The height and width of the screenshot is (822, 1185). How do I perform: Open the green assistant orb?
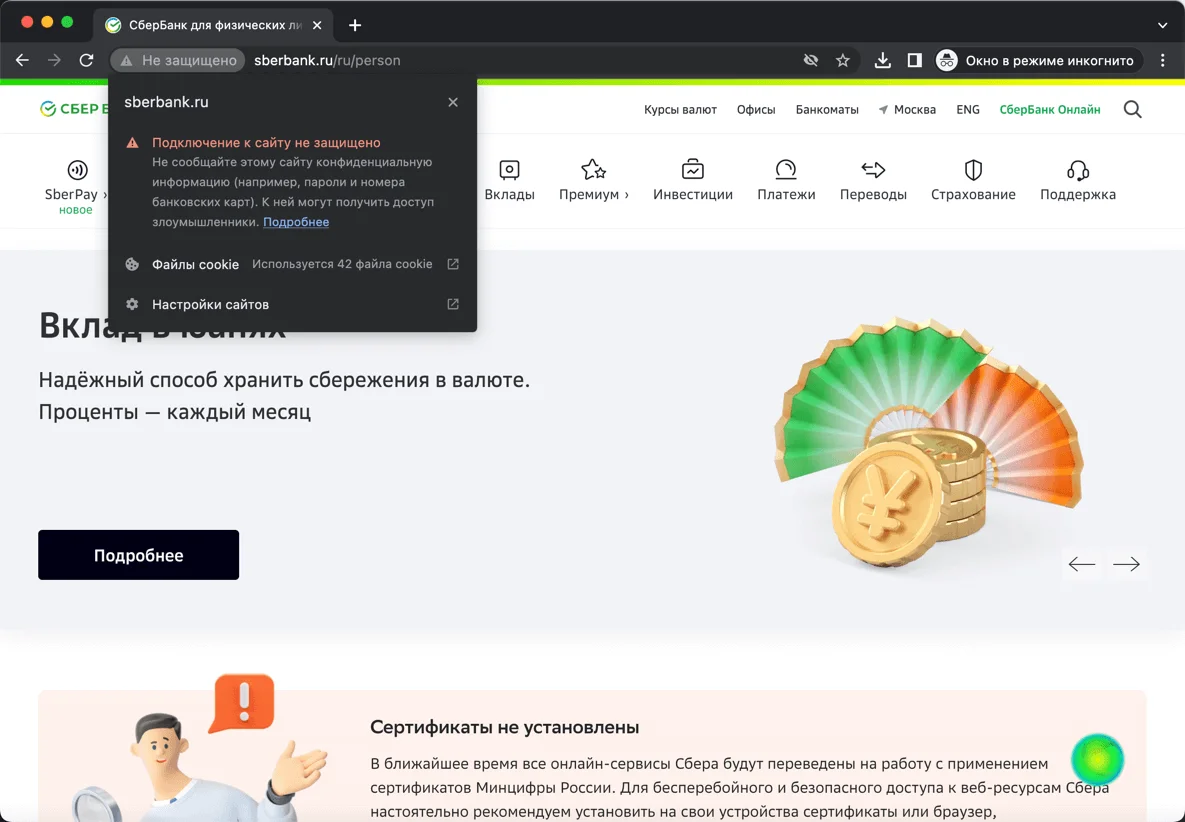(x=1097, y=759)
